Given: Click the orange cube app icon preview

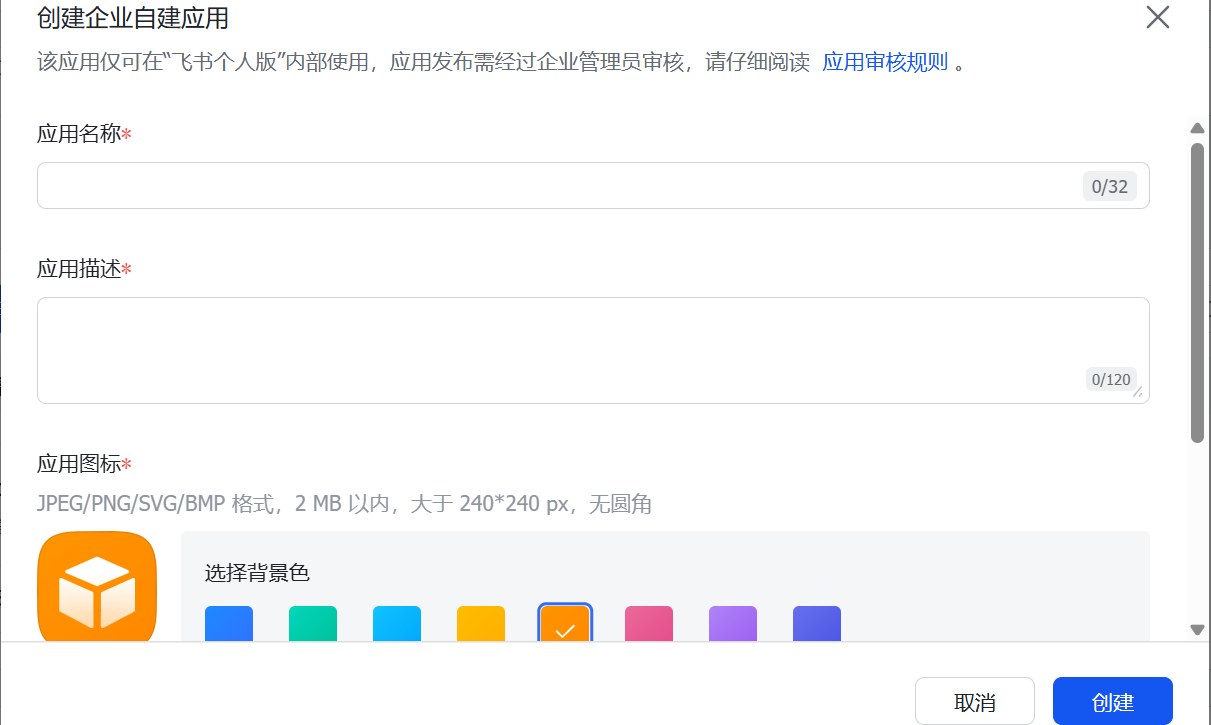Looking at the screenshot, I should pyautogui.click(x=97, y=588).
